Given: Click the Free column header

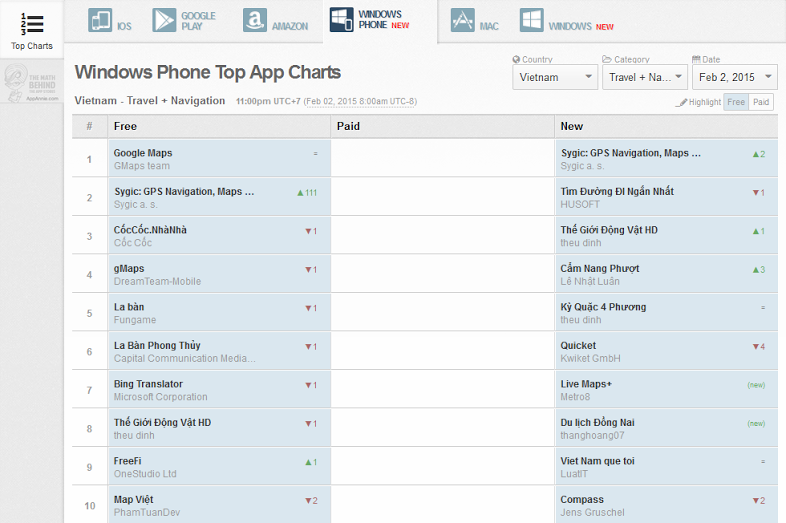Looking at the screenshot, I should (x=219, y=126).
